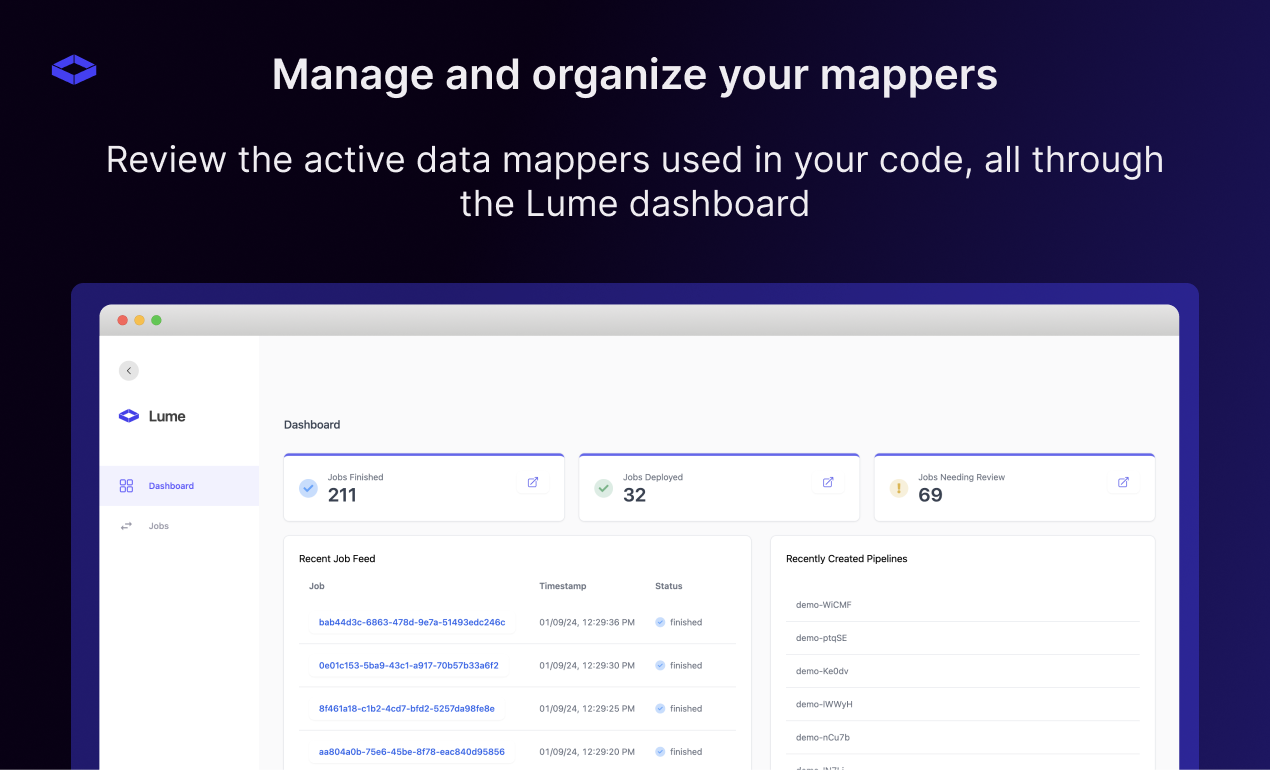Click finished status of job bab44d3c

click(x=679, y=622)
